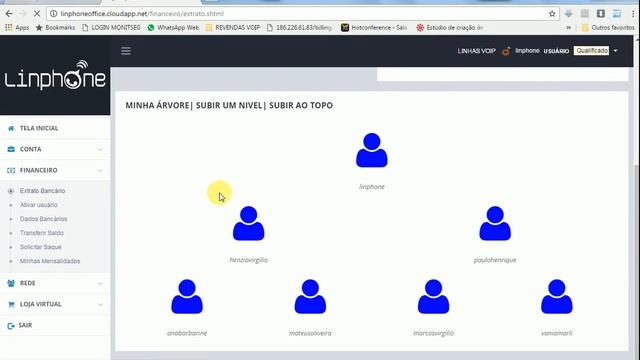Open the Estúdio de criação bookmark

pos(449,27)
